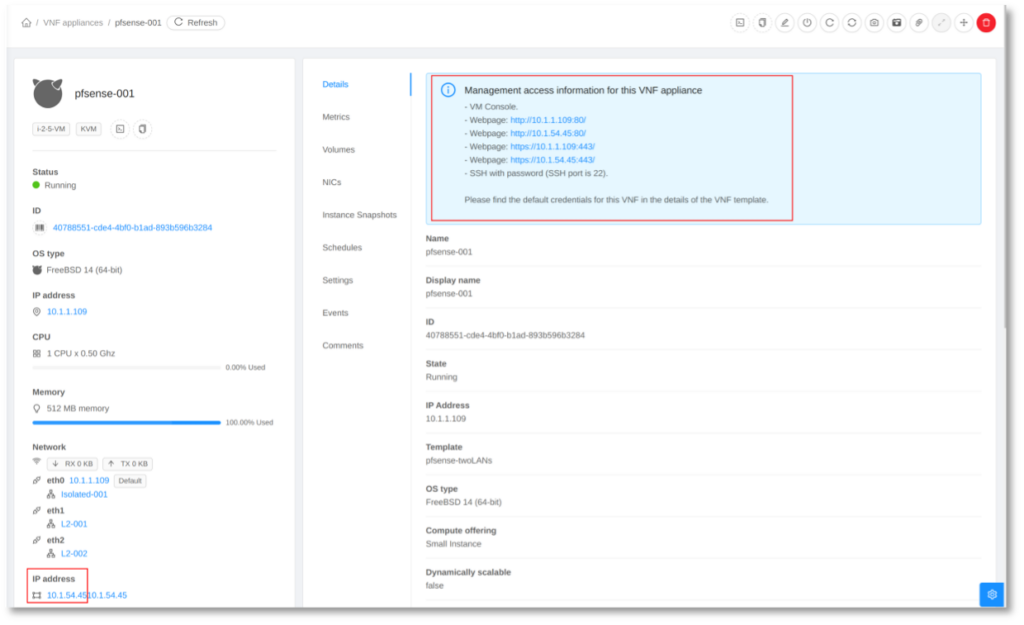
Task: Open console from top toolbar
Action: (x=740, y=23)
